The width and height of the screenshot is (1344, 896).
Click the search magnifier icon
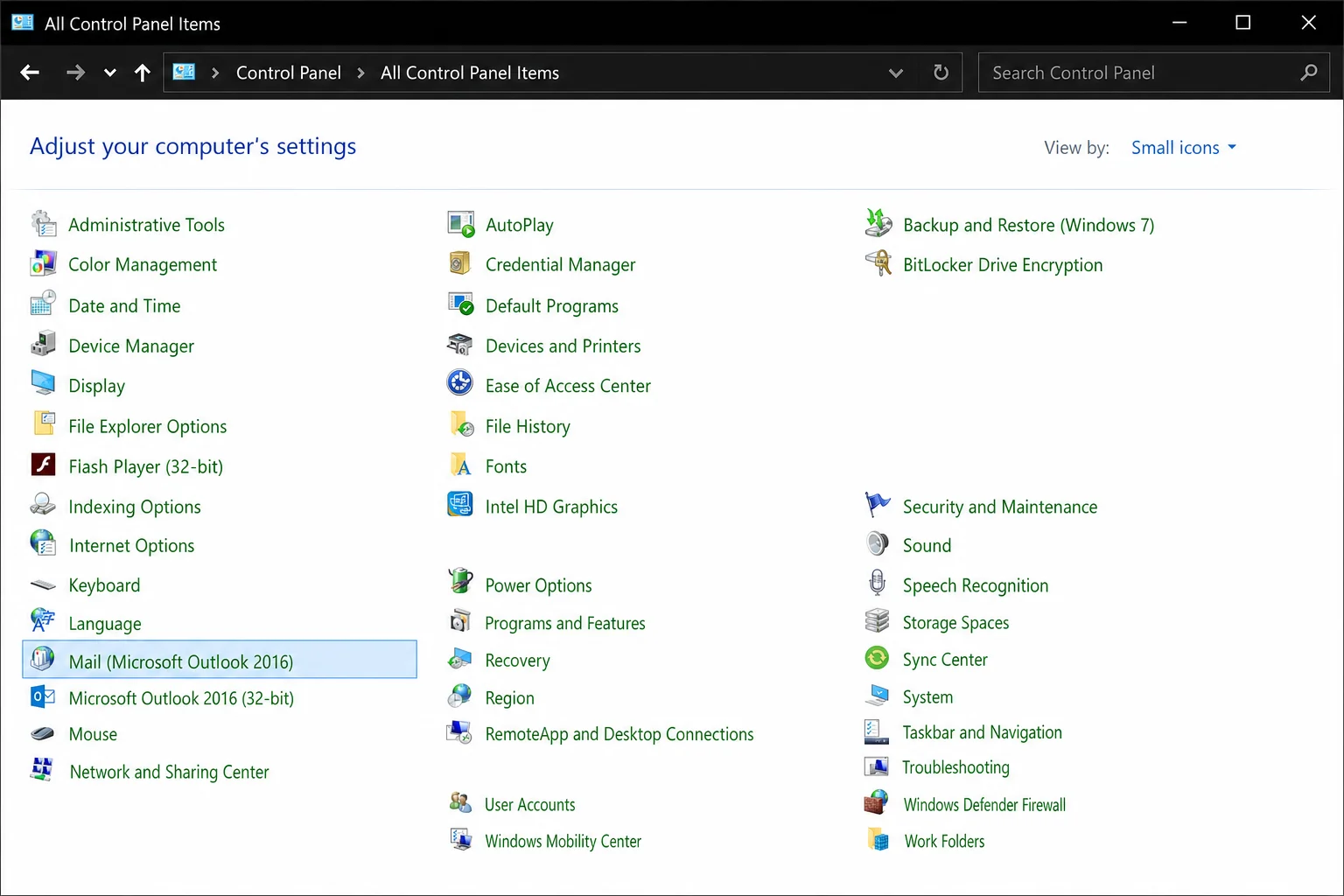[x=1309, y=73]
